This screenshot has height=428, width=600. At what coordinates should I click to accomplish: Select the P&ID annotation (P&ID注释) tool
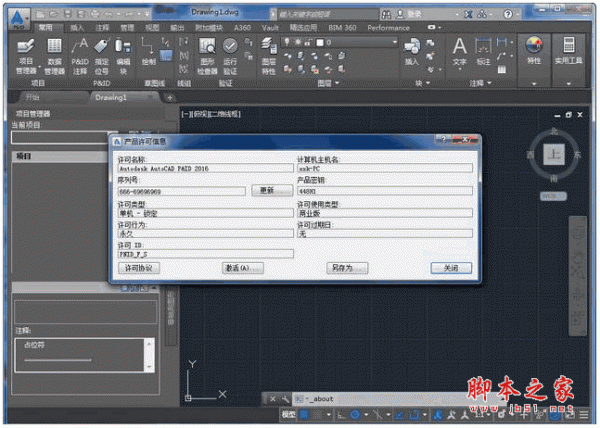80,56
